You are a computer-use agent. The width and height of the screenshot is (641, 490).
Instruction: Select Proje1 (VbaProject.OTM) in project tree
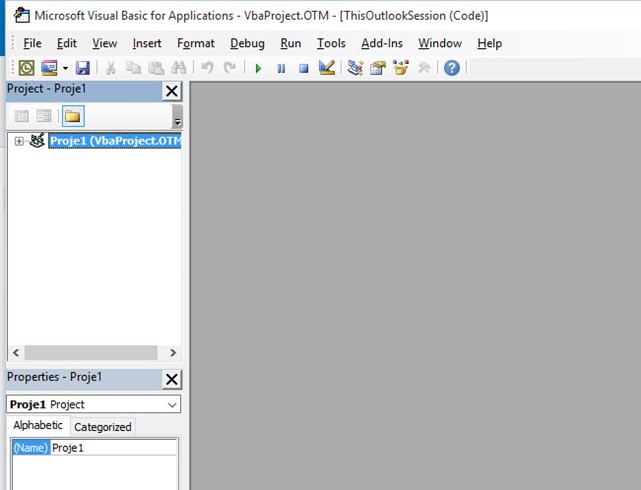115,141
